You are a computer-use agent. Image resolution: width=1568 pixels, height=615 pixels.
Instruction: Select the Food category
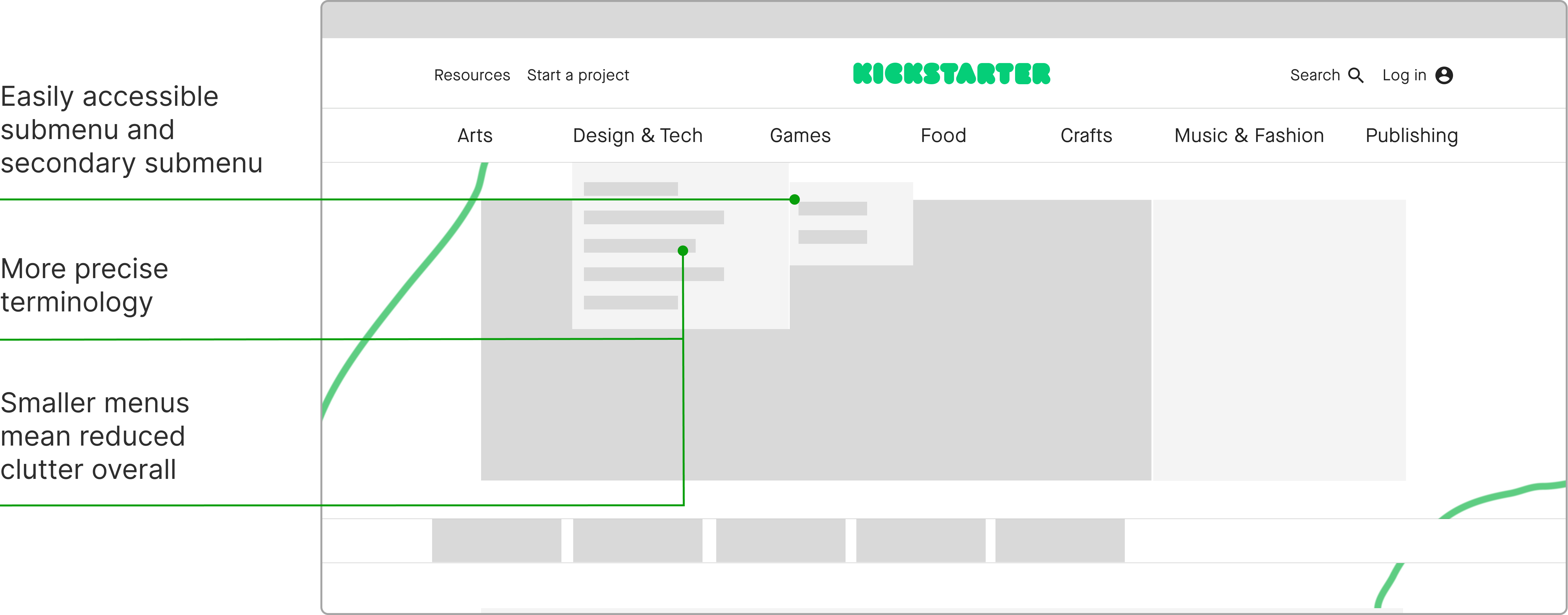943,135
